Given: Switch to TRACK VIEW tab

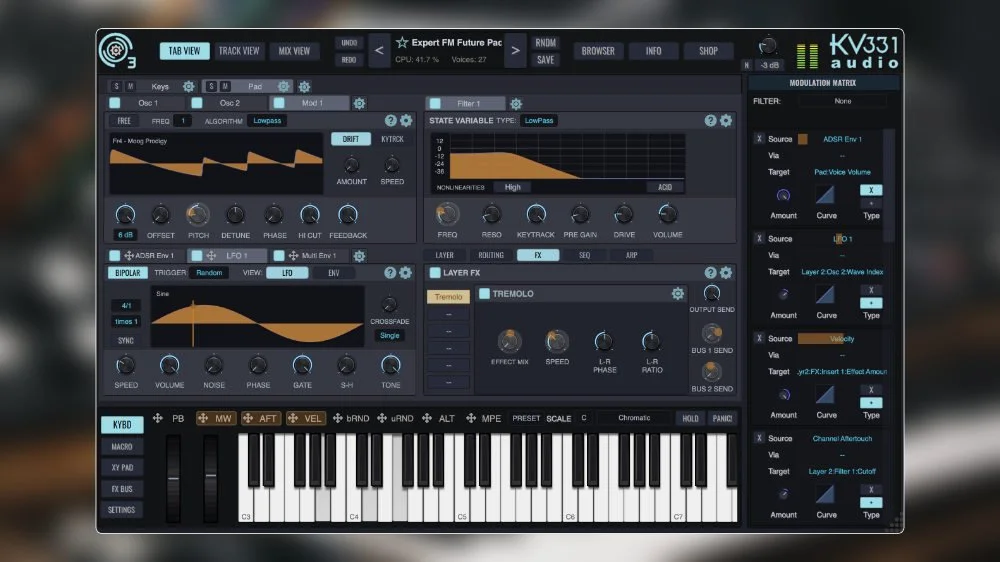Looking at the screenshot, I should pos(239,51).
